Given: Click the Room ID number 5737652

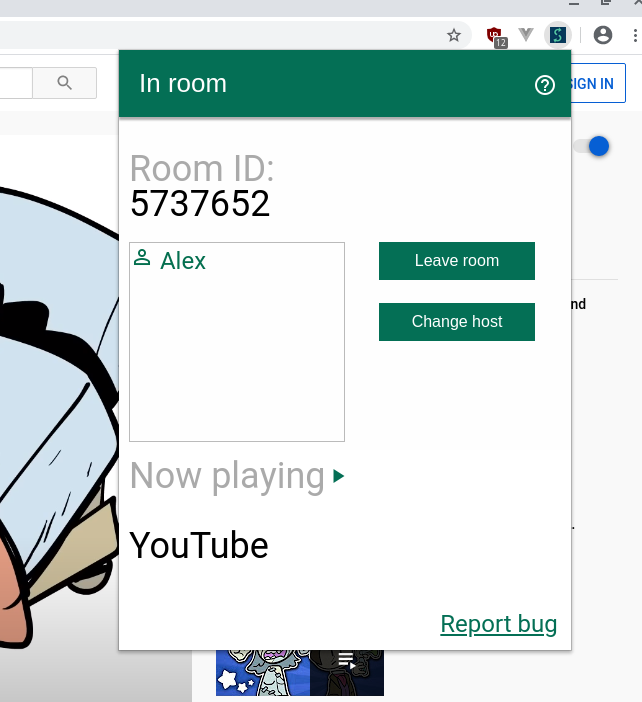Looking at the screenshot, I should pyautogui.click(x=200, y=204).
